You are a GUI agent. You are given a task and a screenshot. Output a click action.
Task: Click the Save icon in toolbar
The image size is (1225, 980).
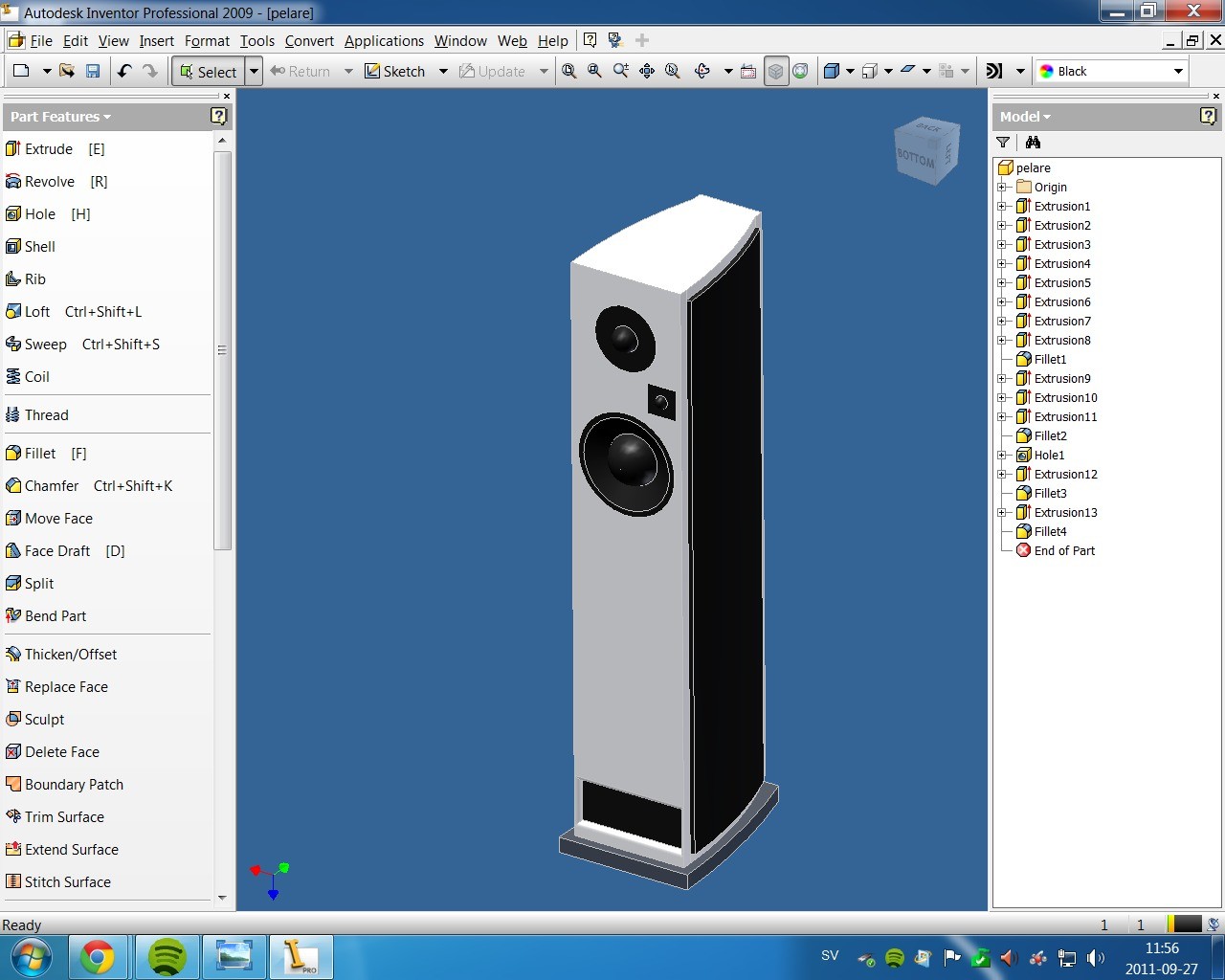pos(93,71)
